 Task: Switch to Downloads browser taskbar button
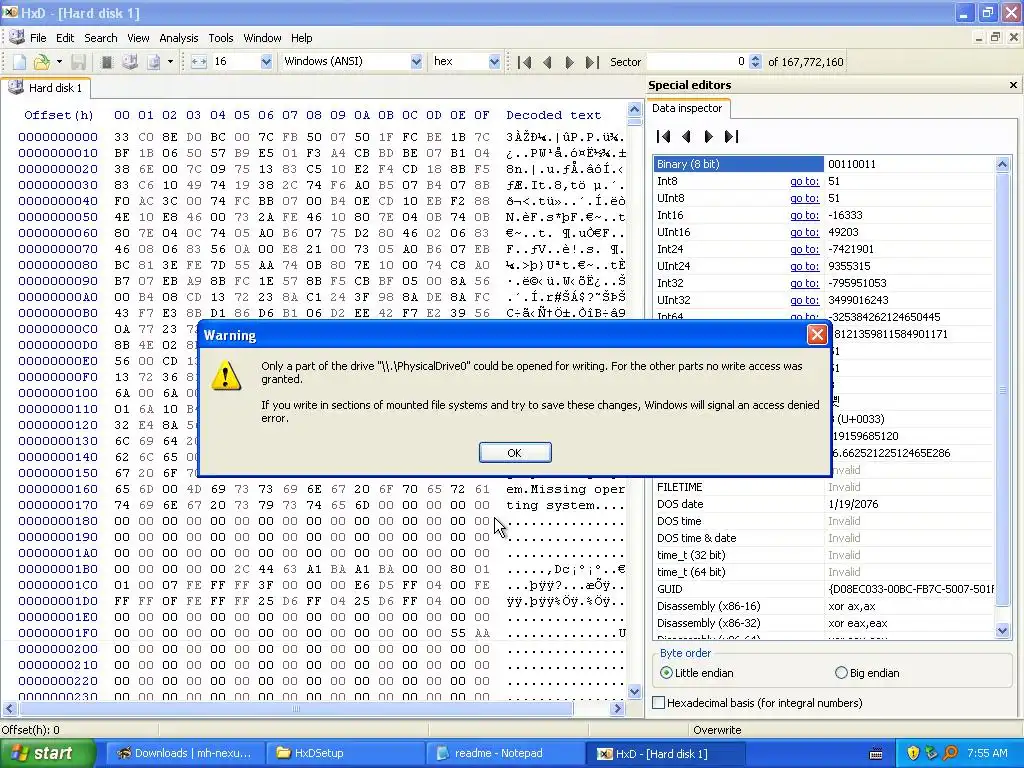(183, 753)
